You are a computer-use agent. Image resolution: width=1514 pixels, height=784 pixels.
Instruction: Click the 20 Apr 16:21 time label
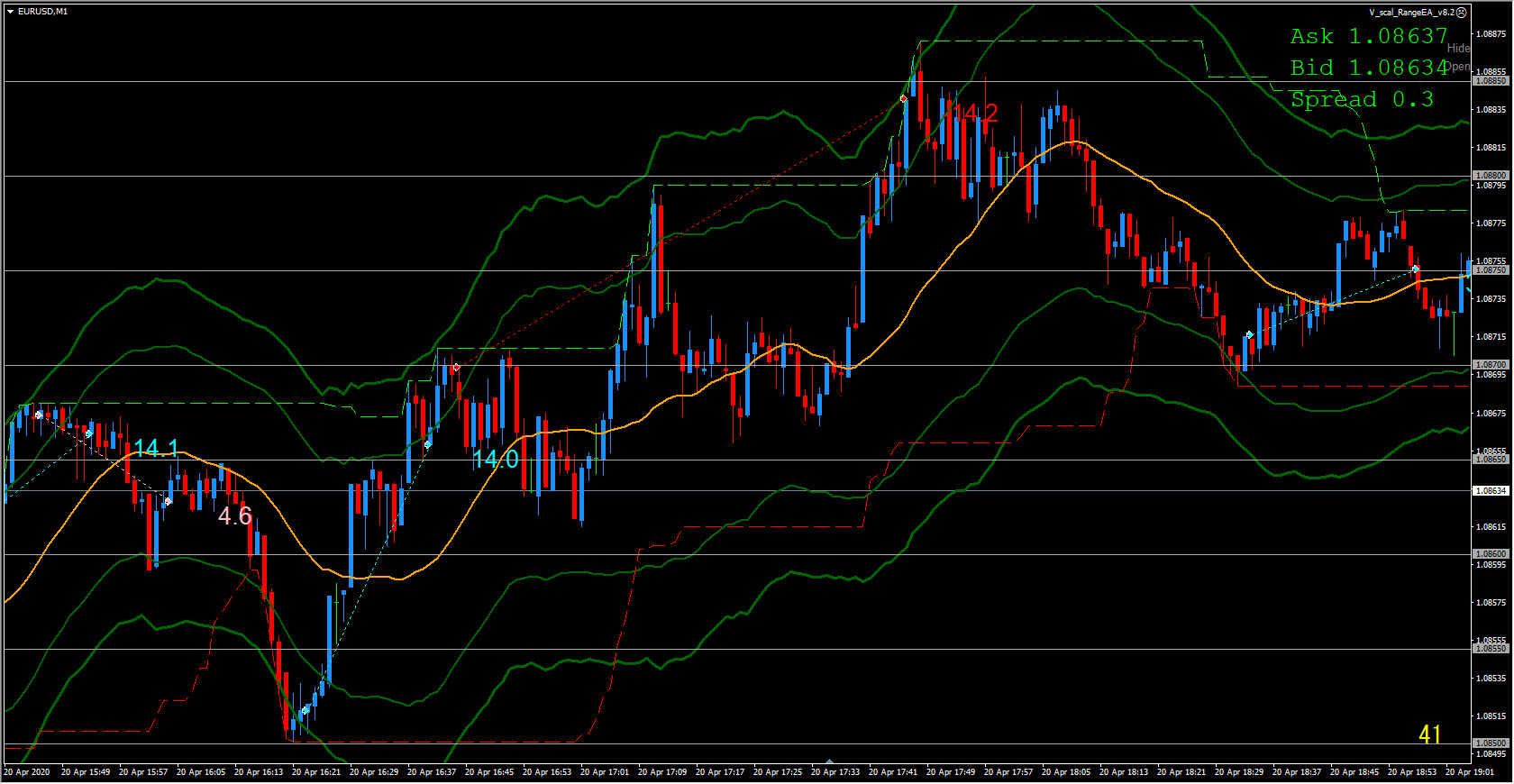point(316,772)
